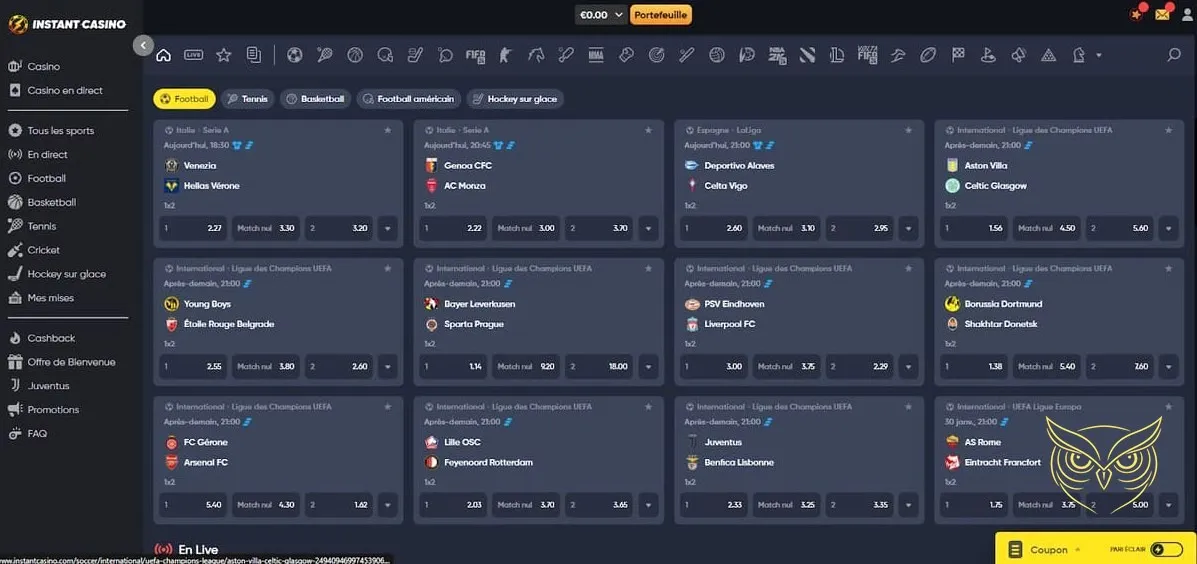
Task: Select the football ball icon in toolbar
Action: [x=295, y=55]
